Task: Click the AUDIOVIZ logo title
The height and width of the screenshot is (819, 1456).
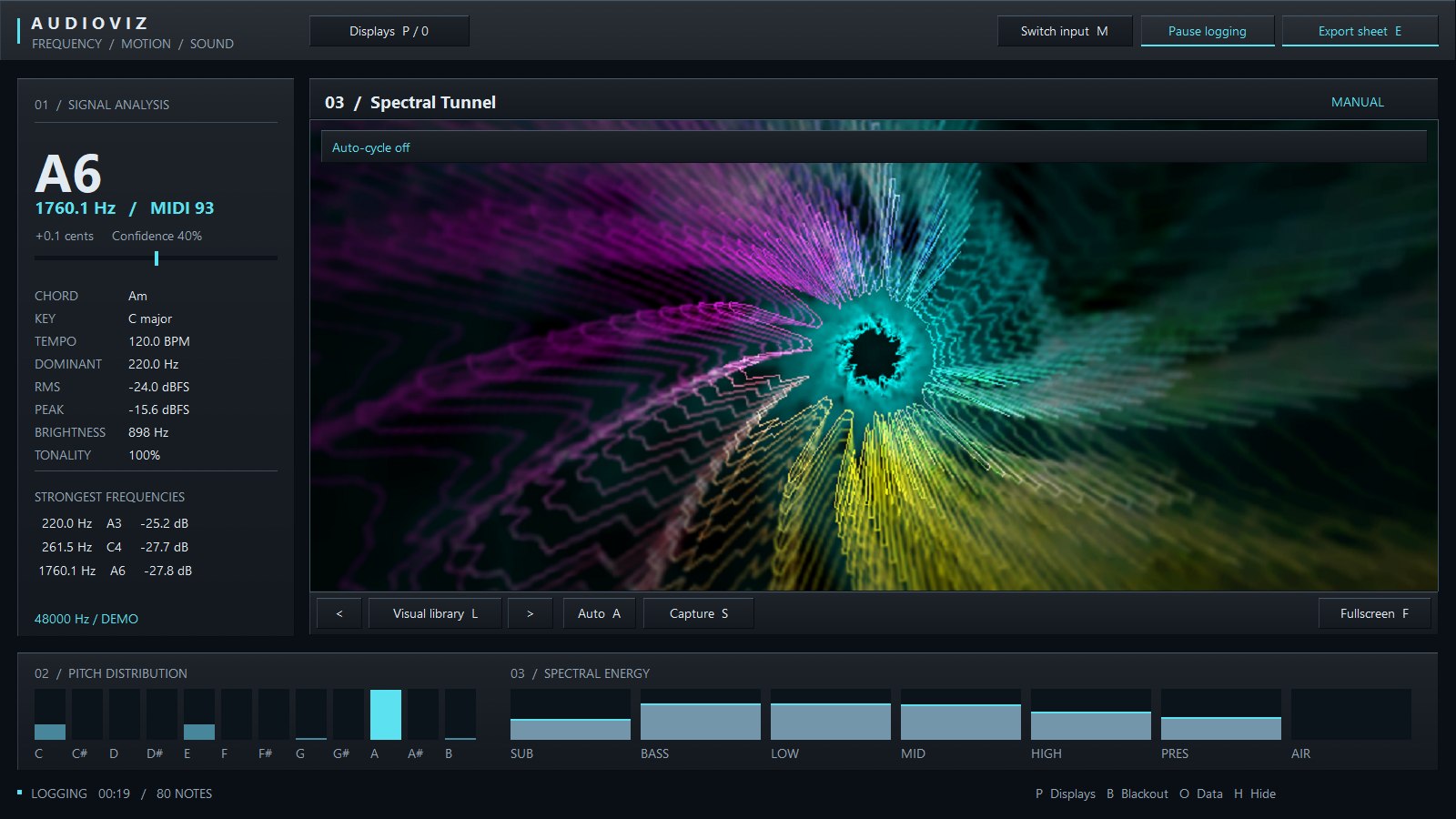Action: (90, 23)
